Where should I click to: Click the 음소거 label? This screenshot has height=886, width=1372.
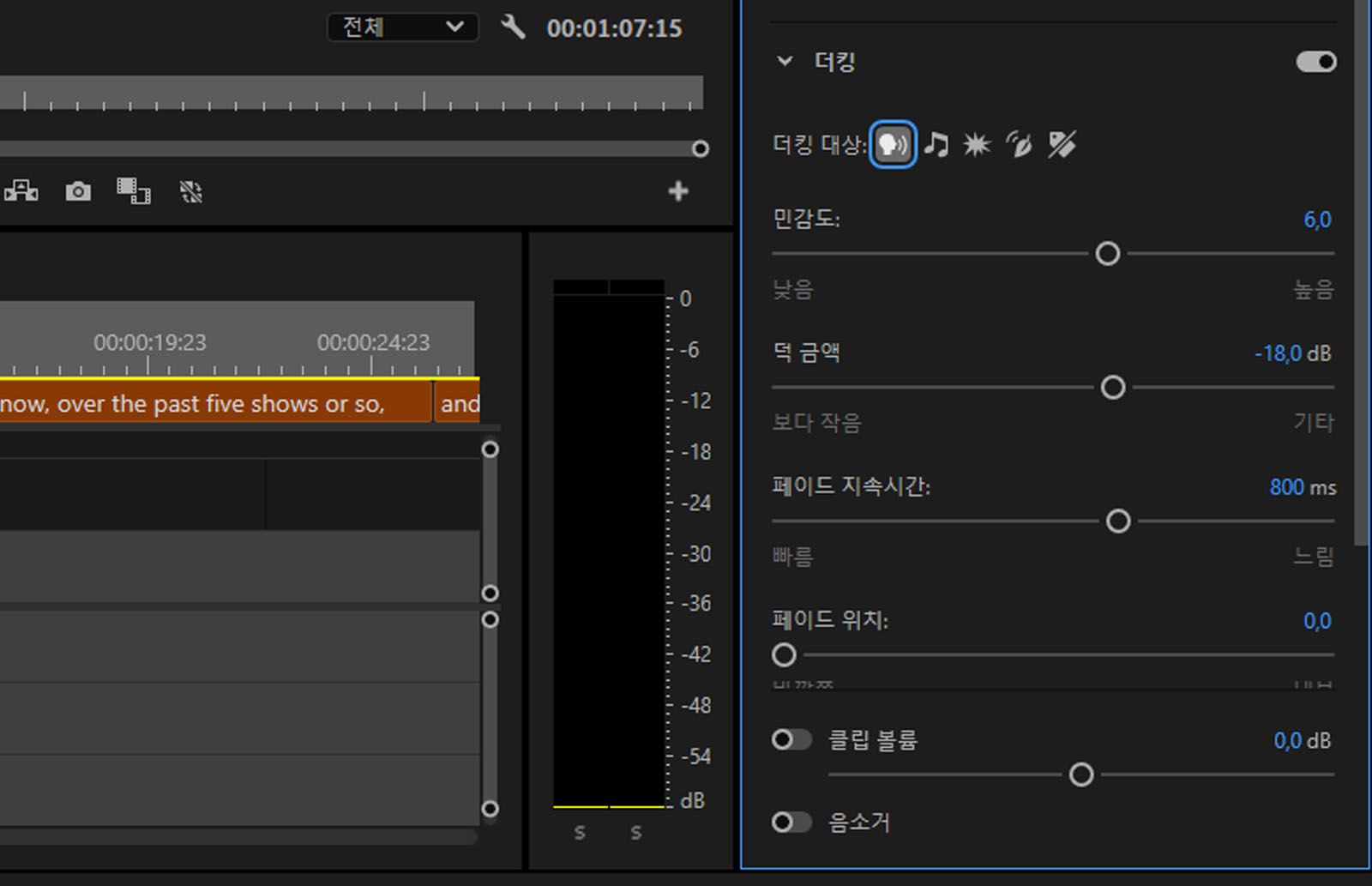(859, 823)
